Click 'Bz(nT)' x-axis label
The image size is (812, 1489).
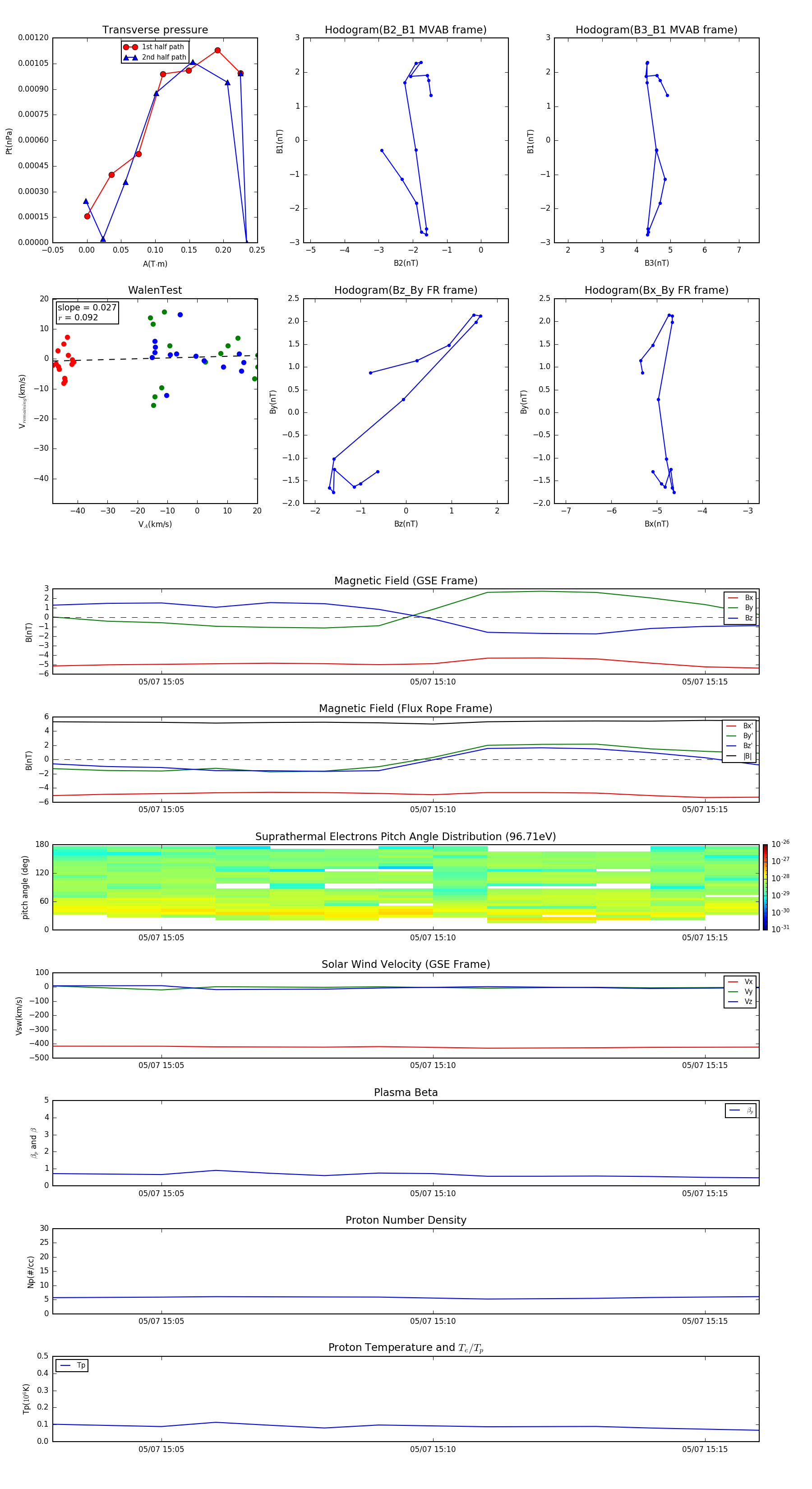pyautogui.click(x=406, y=524)
